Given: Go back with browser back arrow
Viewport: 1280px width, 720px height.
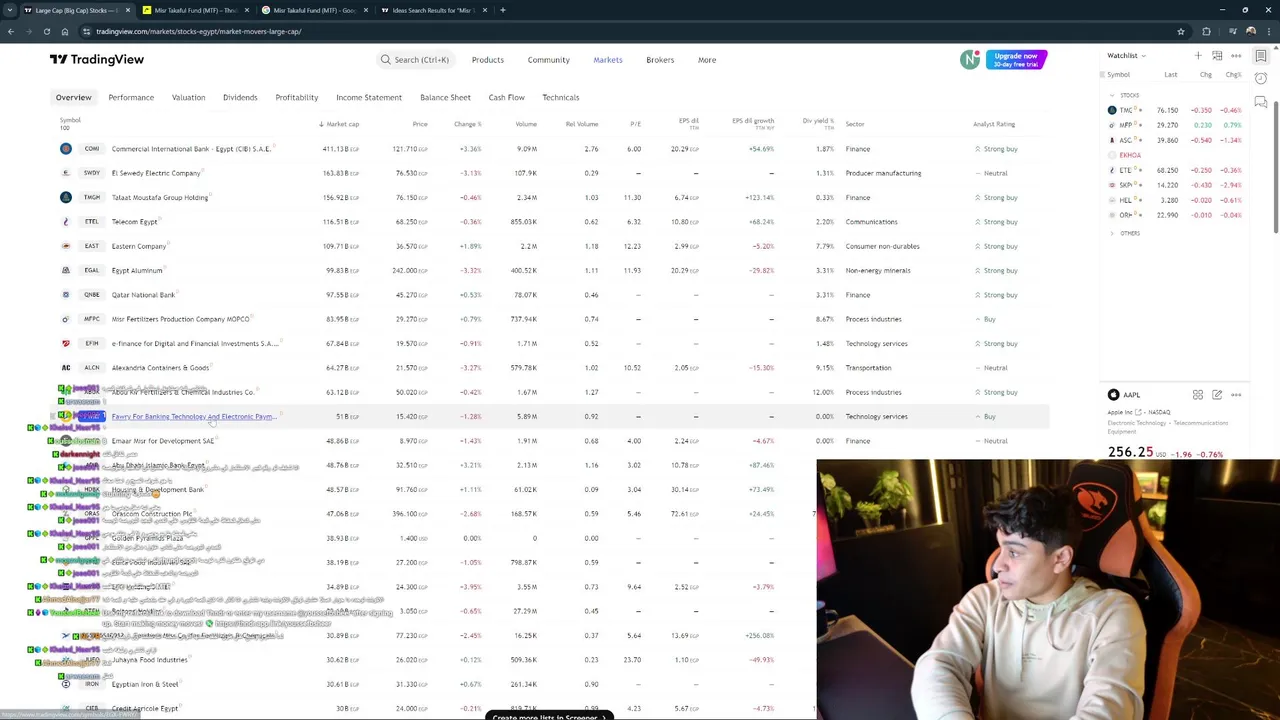Looking at the screenshot, I should 10,31.
